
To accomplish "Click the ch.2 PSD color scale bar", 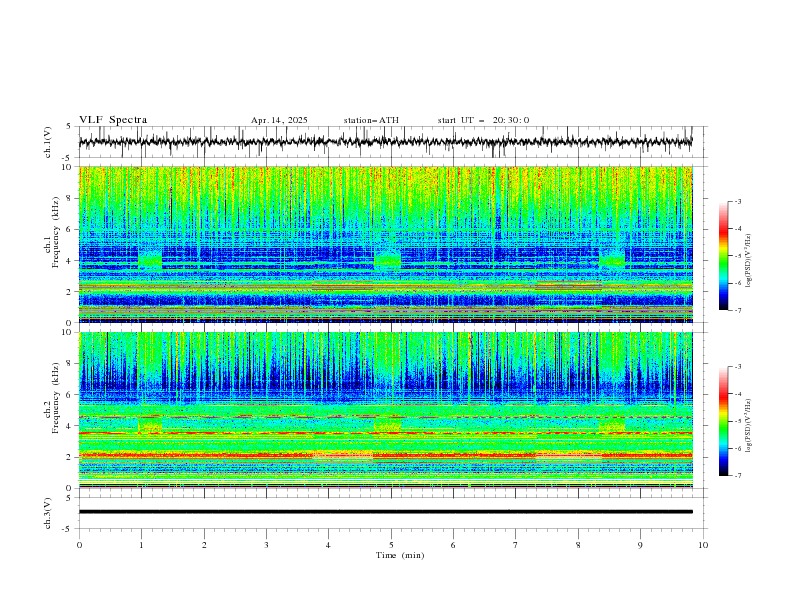I will click(x=723, y=421).
